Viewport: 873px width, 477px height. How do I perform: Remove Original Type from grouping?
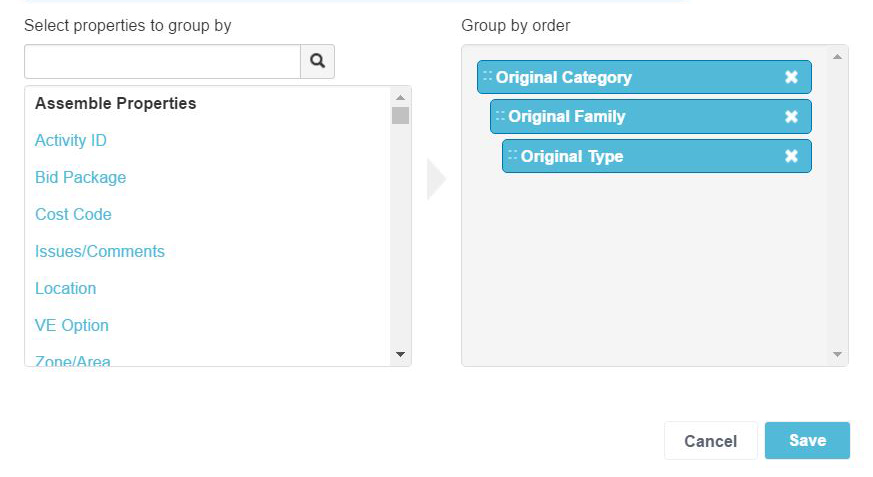(791, 156)
